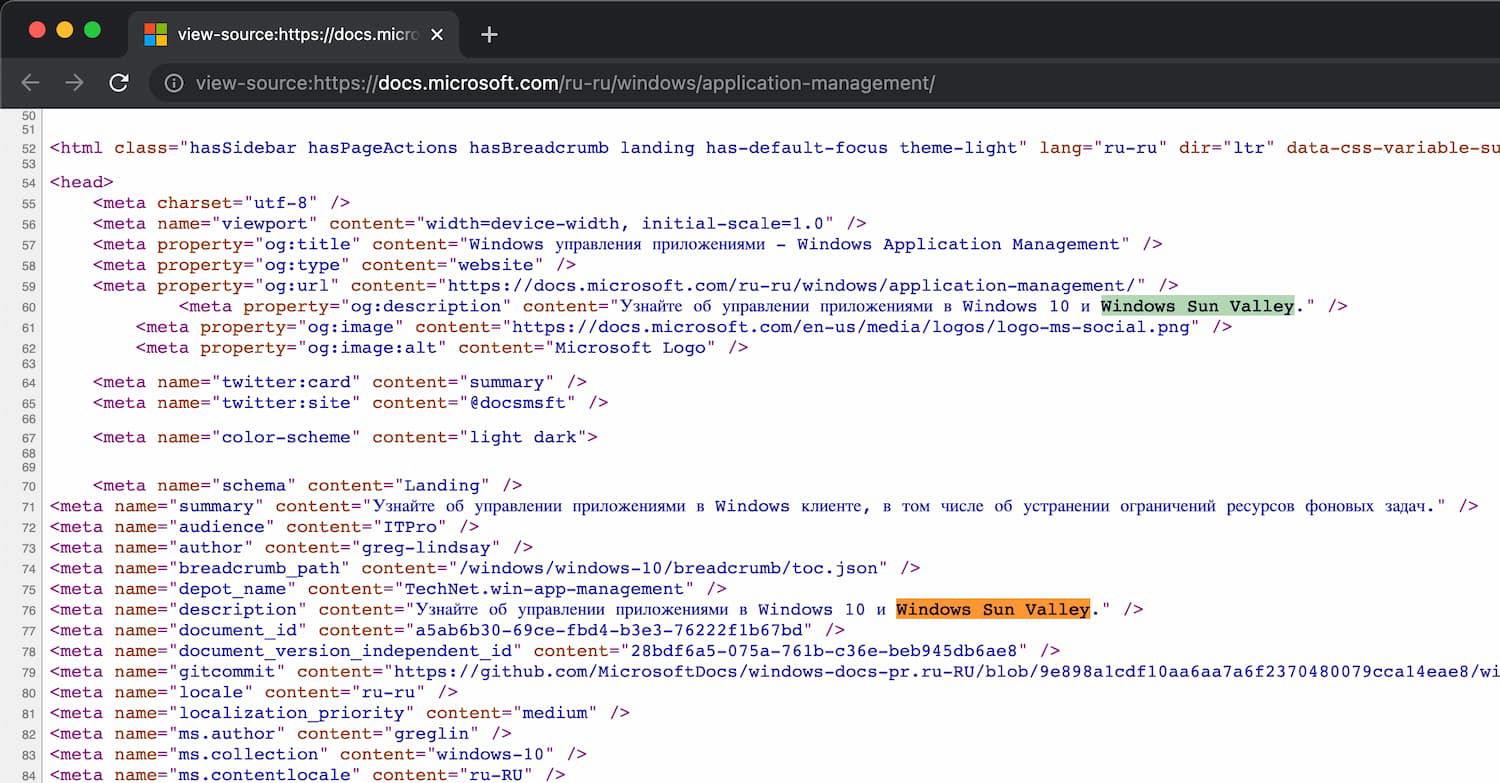This screenshot has width=1500, height=783.
Task: Open site information icon in address bar
Action: pos(173,83)
